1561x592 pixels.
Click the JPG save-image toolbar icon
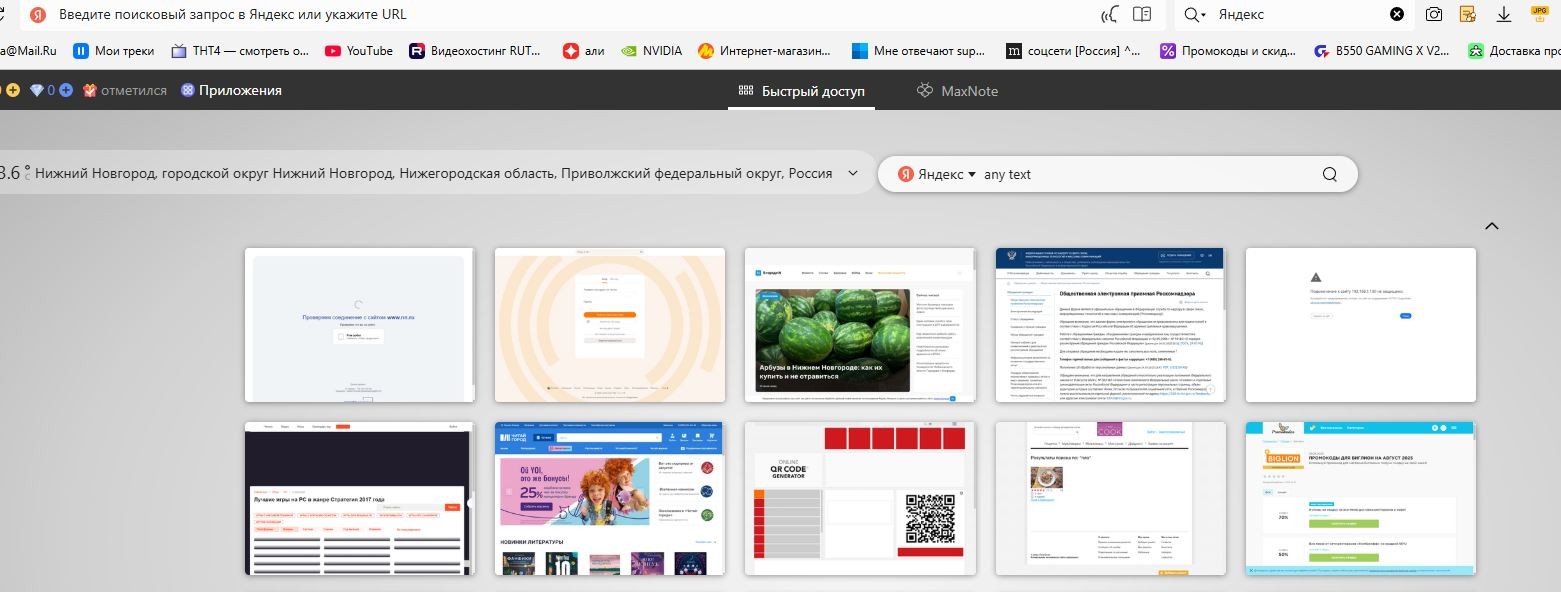[x=1539, y=13]
